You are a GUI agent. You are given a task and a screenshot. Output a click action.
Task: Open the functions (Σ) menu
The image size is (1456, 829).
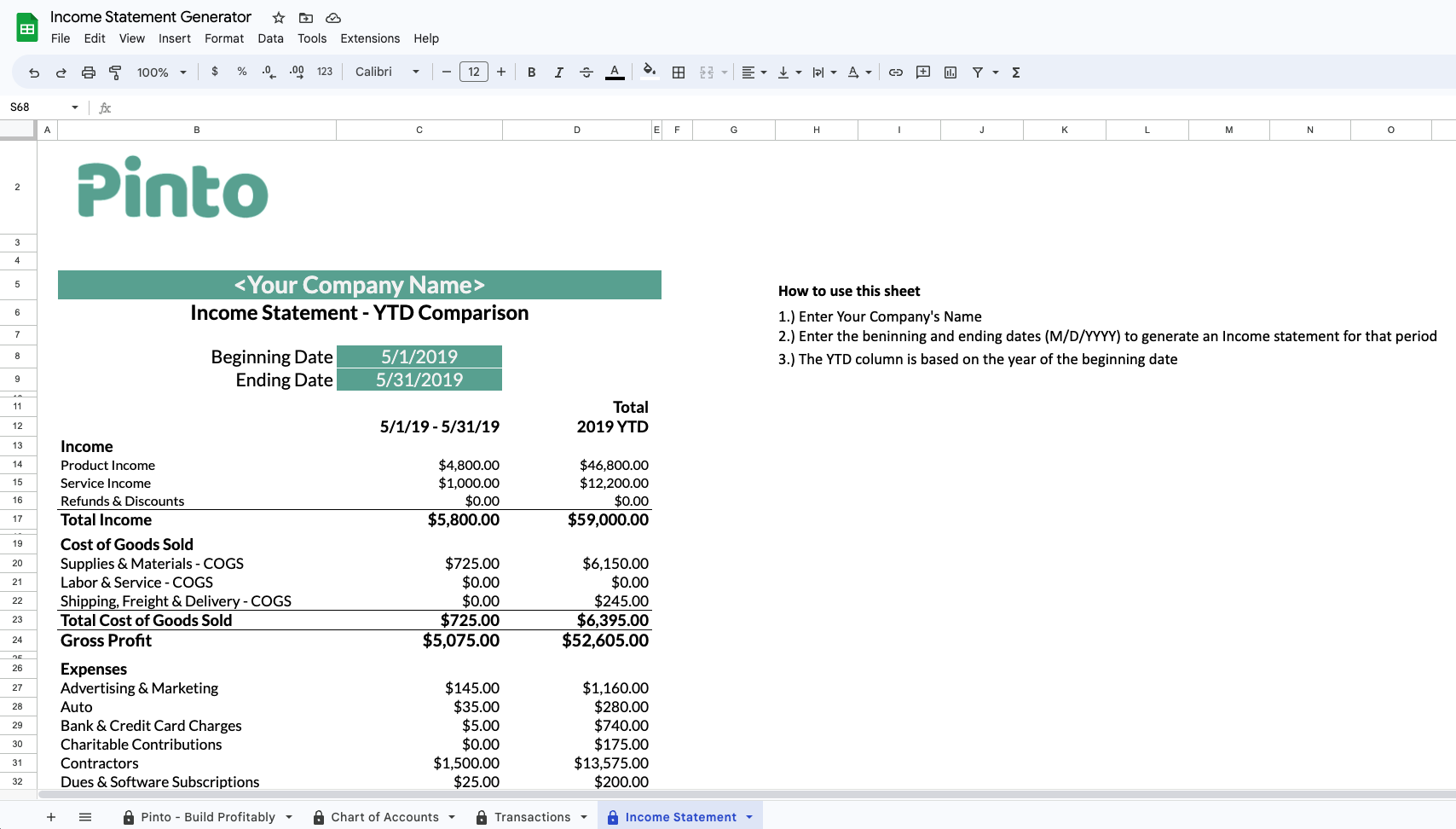pyautogui.click(x=1015, y=72)
